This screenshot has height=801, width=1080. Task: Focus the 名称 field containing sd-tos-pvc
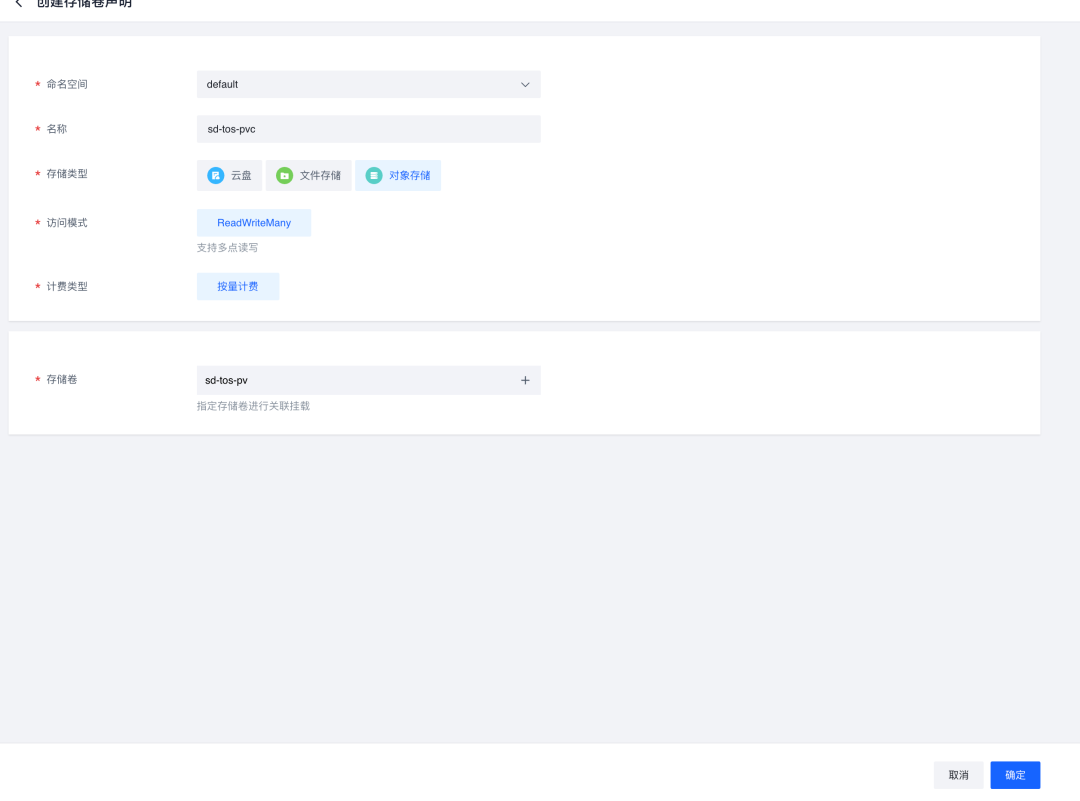368,129
